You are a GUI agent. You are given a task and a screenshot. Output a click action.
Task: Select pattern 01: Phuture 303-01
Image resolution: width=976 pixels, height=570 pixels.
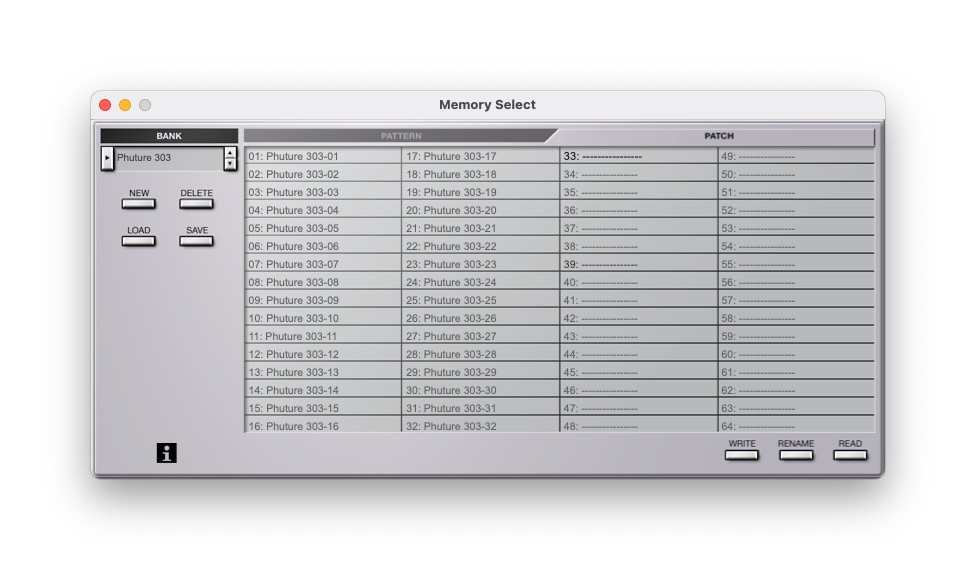323,156
